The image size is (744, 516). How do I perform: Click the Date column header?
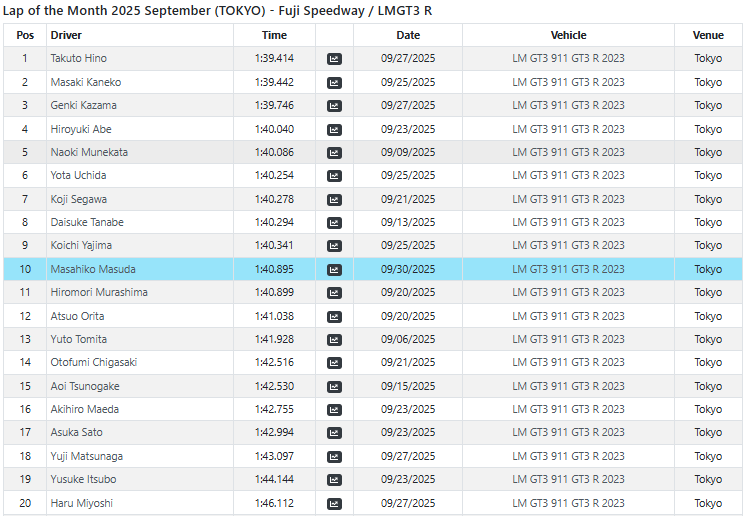(x=408, y=35)
